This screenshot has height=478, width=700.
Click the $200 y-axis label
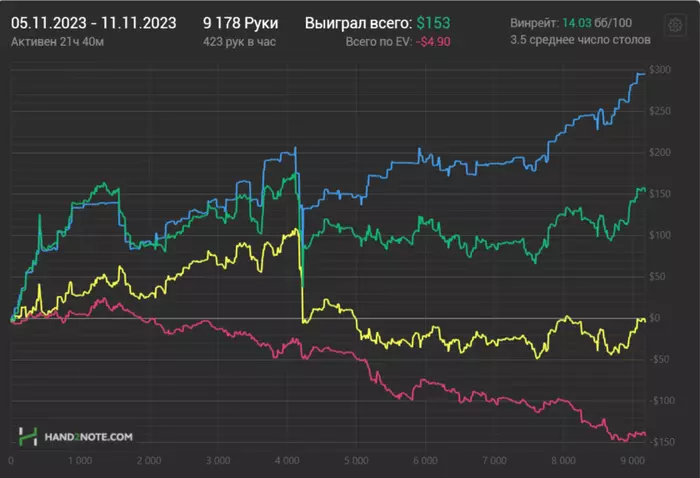[x=660, y=153]
